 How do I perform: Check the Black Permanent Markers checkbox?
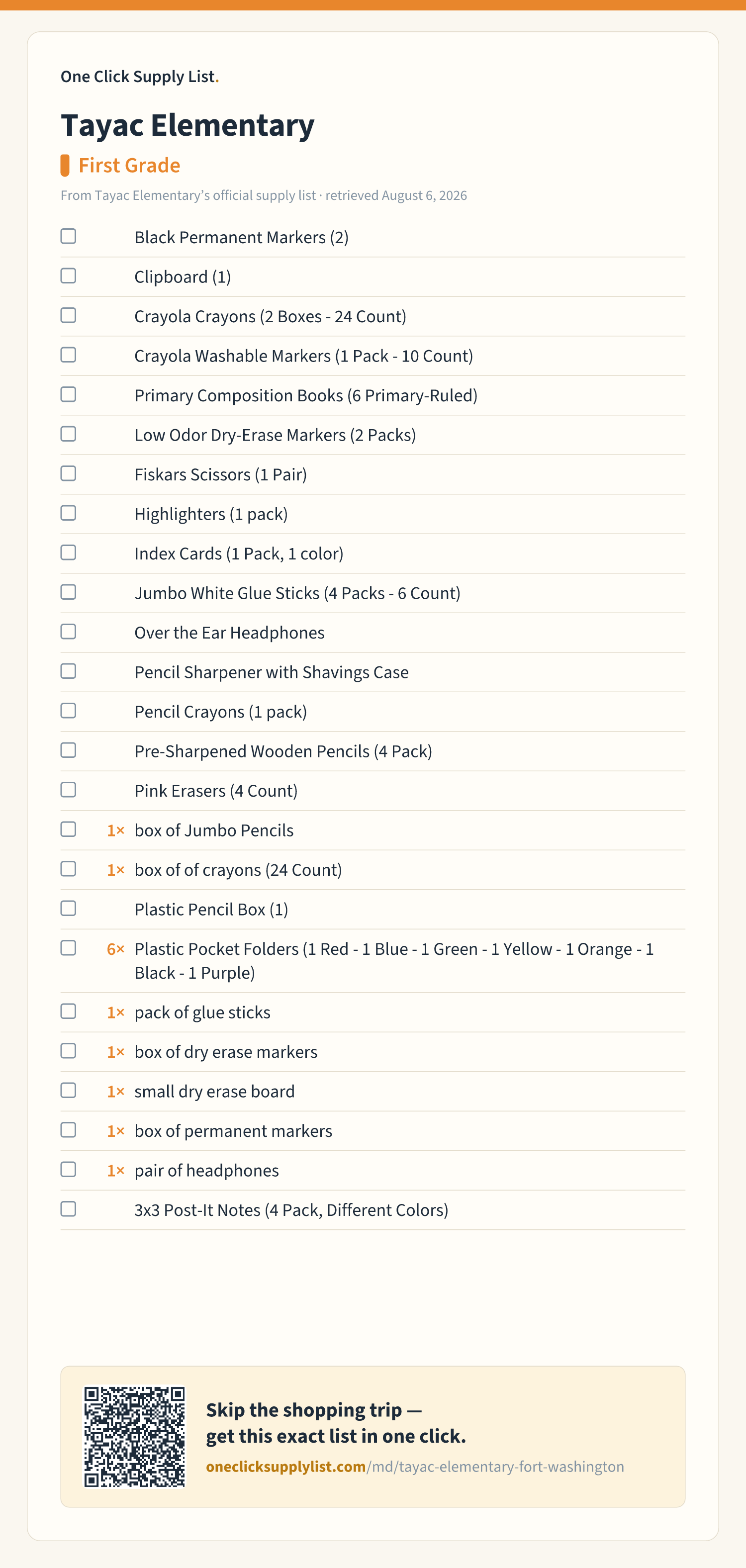coord(68,236)
